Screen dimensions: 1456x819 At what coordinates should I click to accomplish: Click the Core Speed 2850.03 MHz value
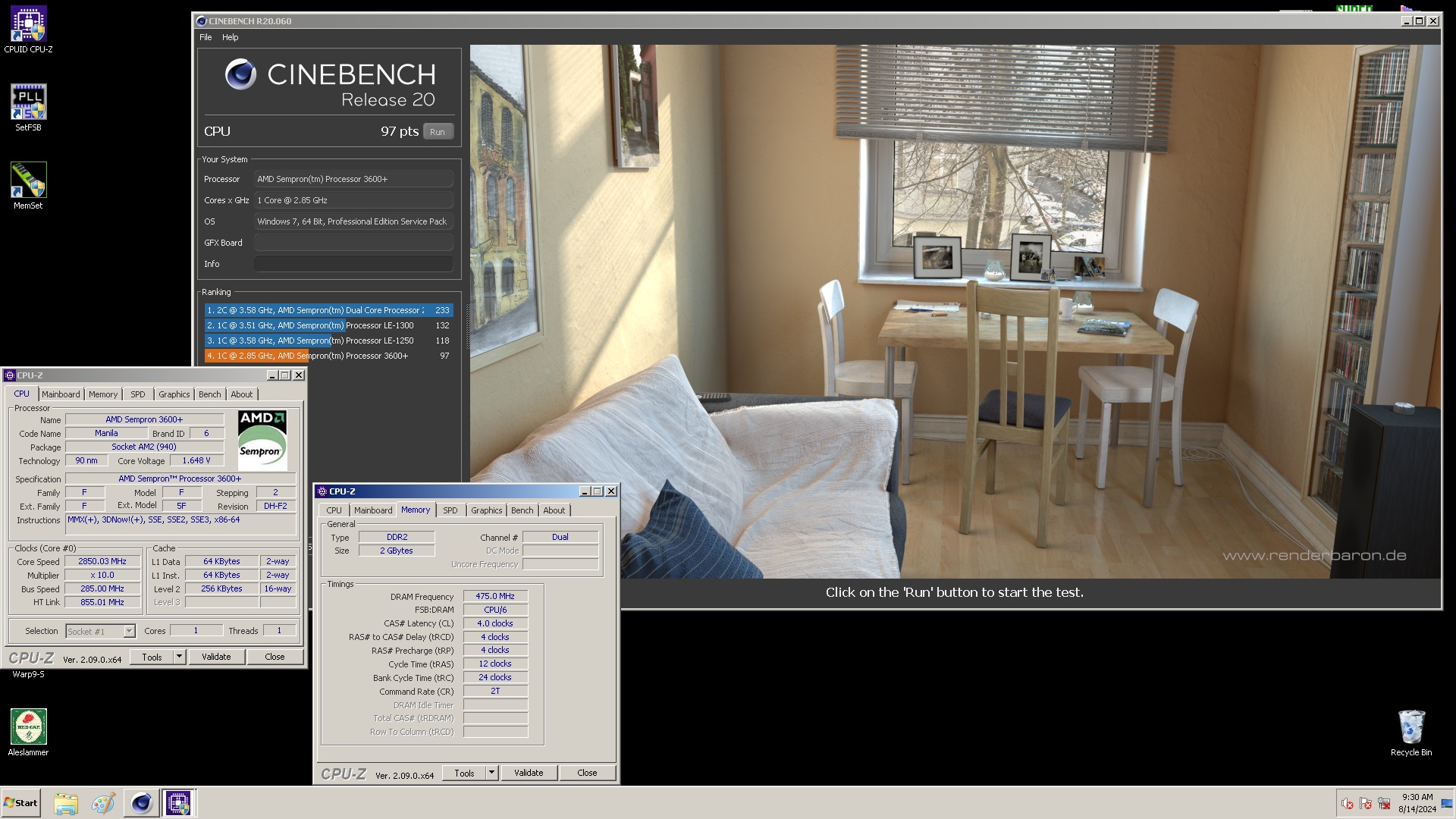coord(102,562)
